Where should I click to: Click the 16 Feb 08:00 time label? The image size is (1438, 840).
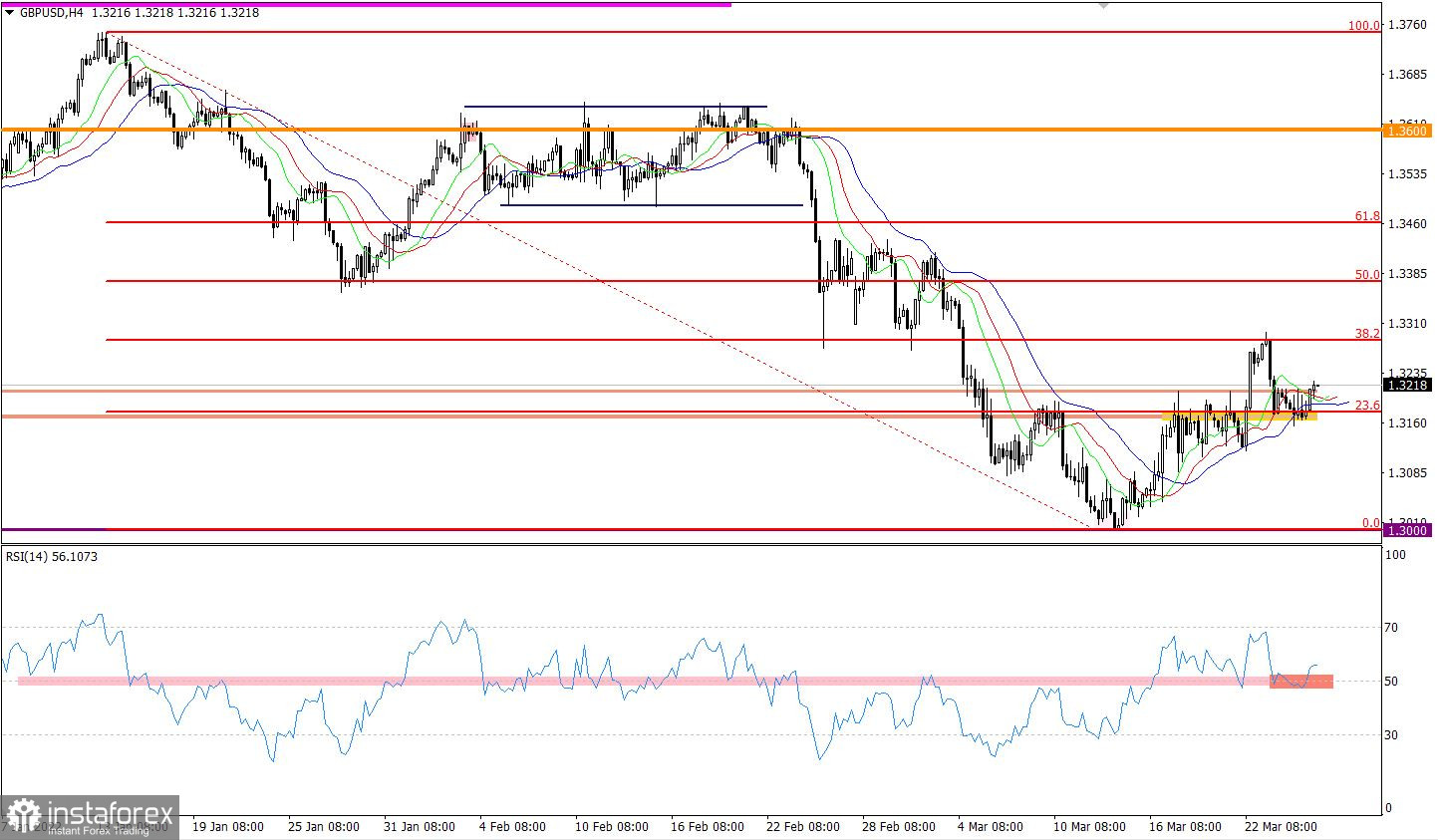click(708, 827)
